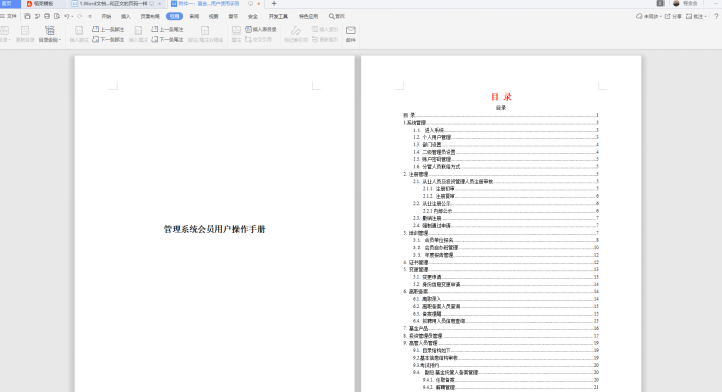Image resolution: width=722 pixels, height=392 pixels.
Task: Open the undo history dropdown arrow
Action: [72, 17]
